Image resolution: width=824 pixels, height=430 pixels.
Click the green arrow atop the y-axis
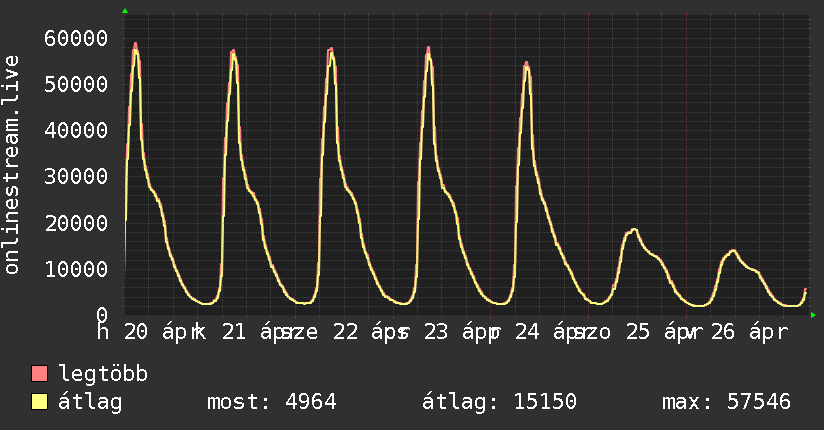125,11
